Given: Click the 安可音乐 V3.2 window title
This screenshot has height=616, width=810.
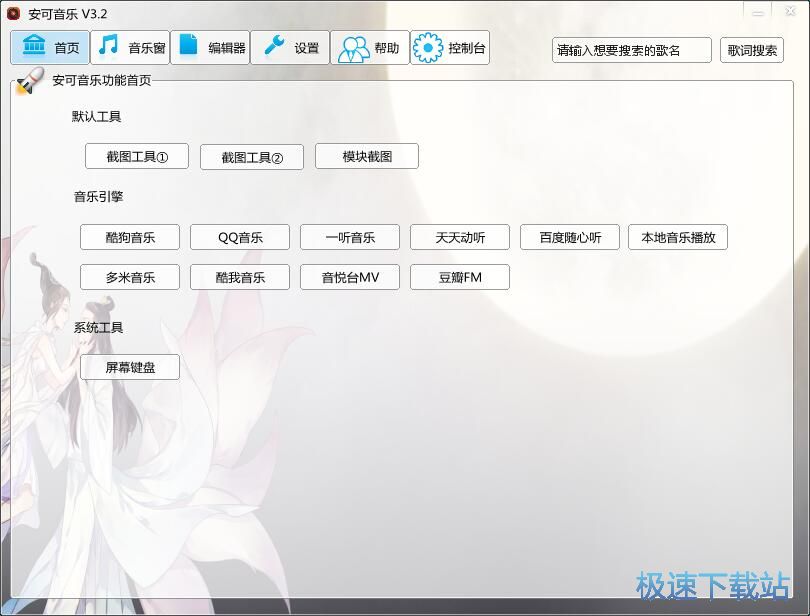Looking at the screenshot, I should point(68,14).
